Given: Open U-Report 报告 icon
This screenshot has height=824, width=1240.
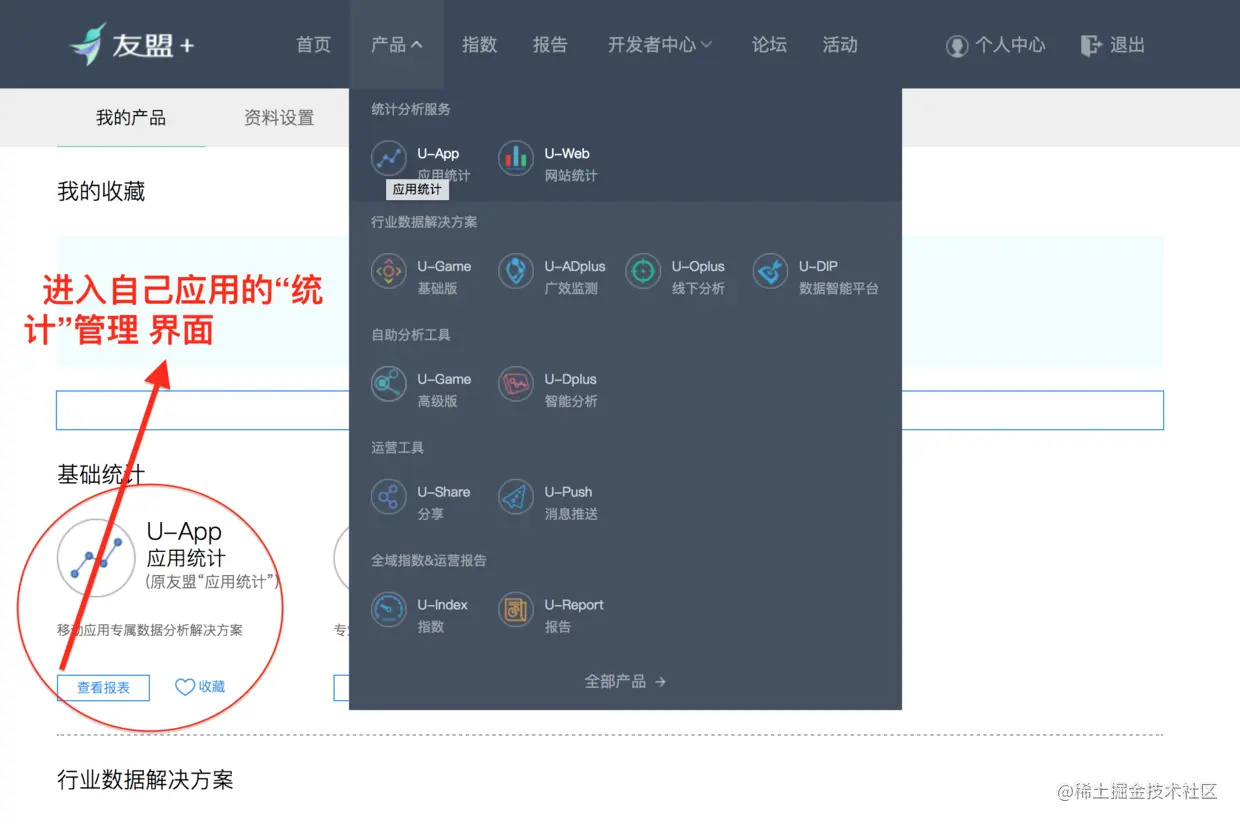Looking at the screenshot, I should click(x=516, y=610).
